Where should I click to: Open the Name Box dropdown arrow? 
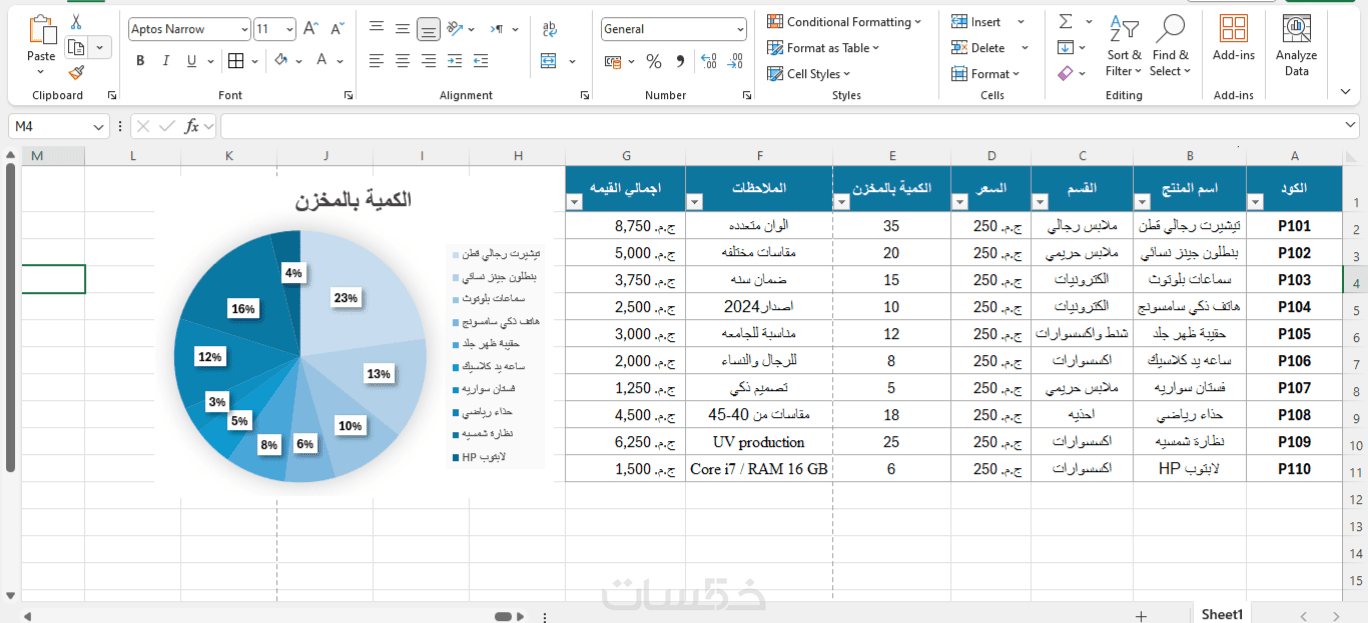(98, 127)
